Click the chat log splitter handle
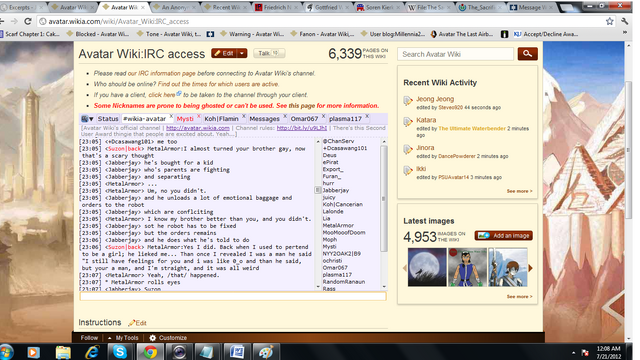Screen dimensions: 640x360 [x=318, y=190]
